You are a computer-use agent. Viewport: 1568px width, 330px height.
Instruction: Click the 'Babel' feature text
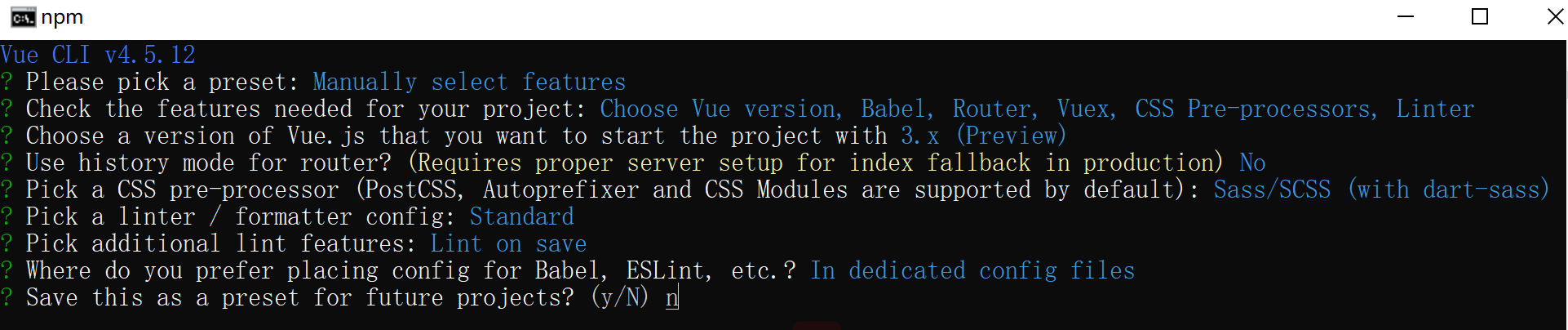893,109
